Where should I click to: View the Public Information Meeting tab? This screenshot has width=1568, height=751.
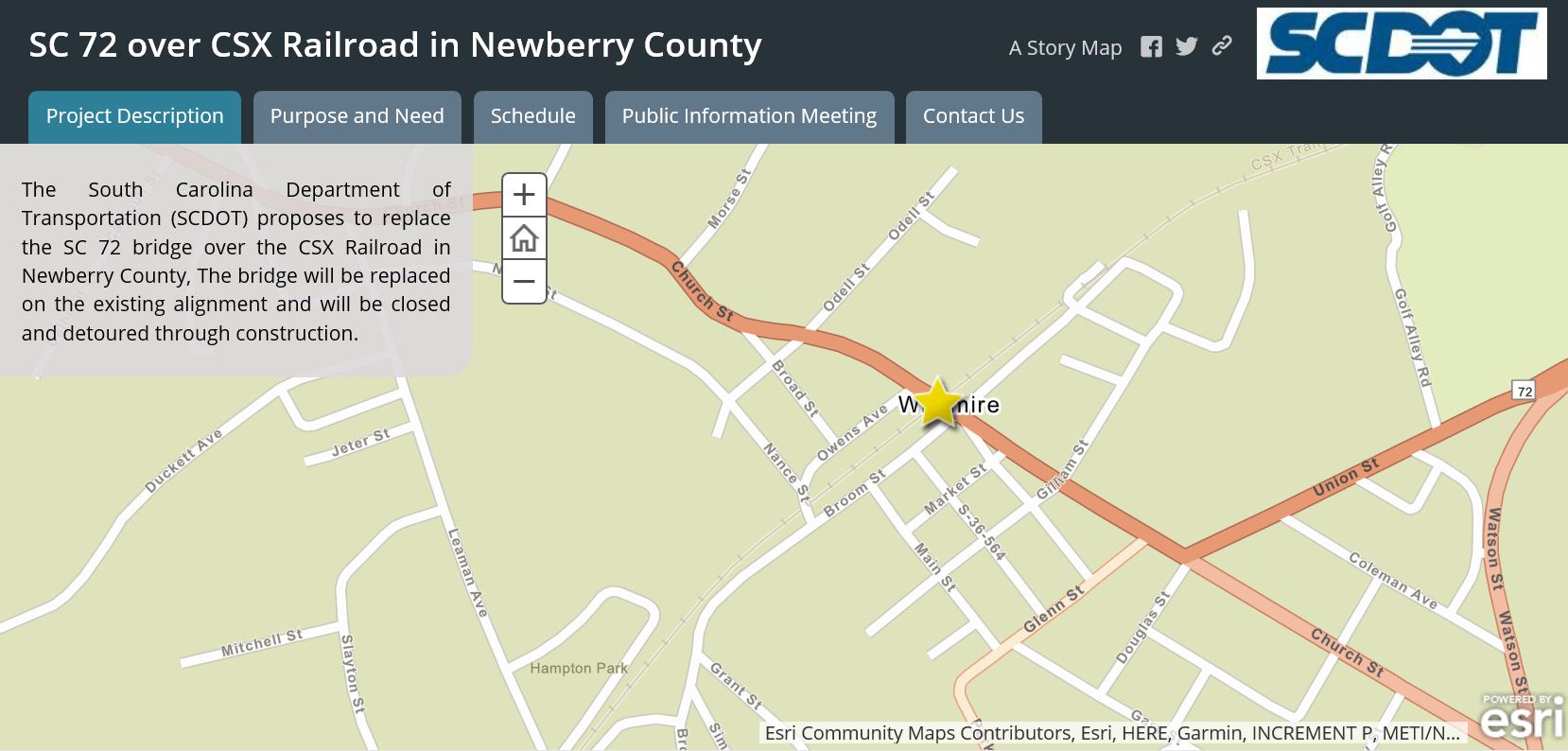[x=749, y=116]
